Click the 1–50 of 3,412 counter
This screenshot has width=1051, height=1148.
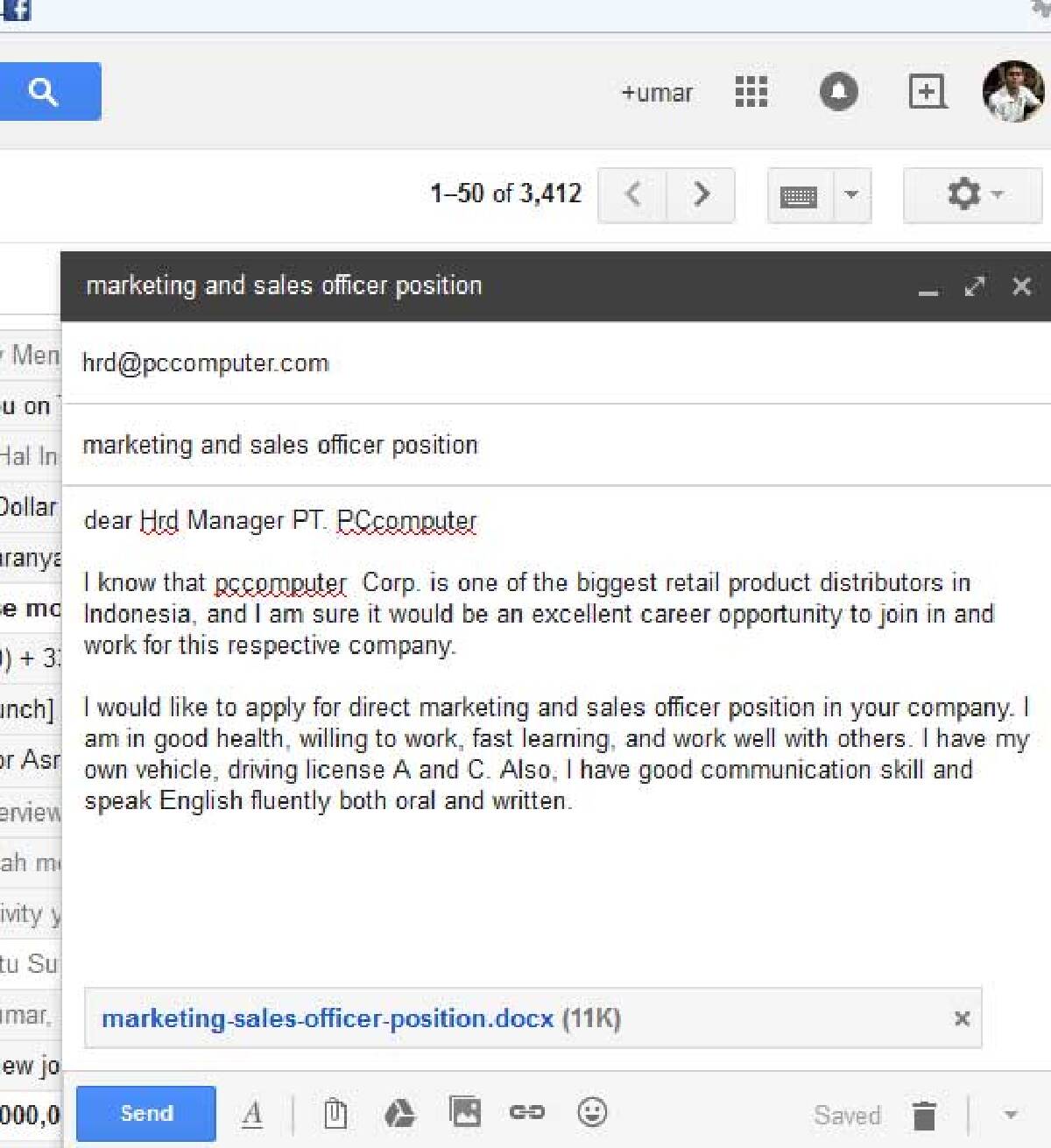pos(505,194)
